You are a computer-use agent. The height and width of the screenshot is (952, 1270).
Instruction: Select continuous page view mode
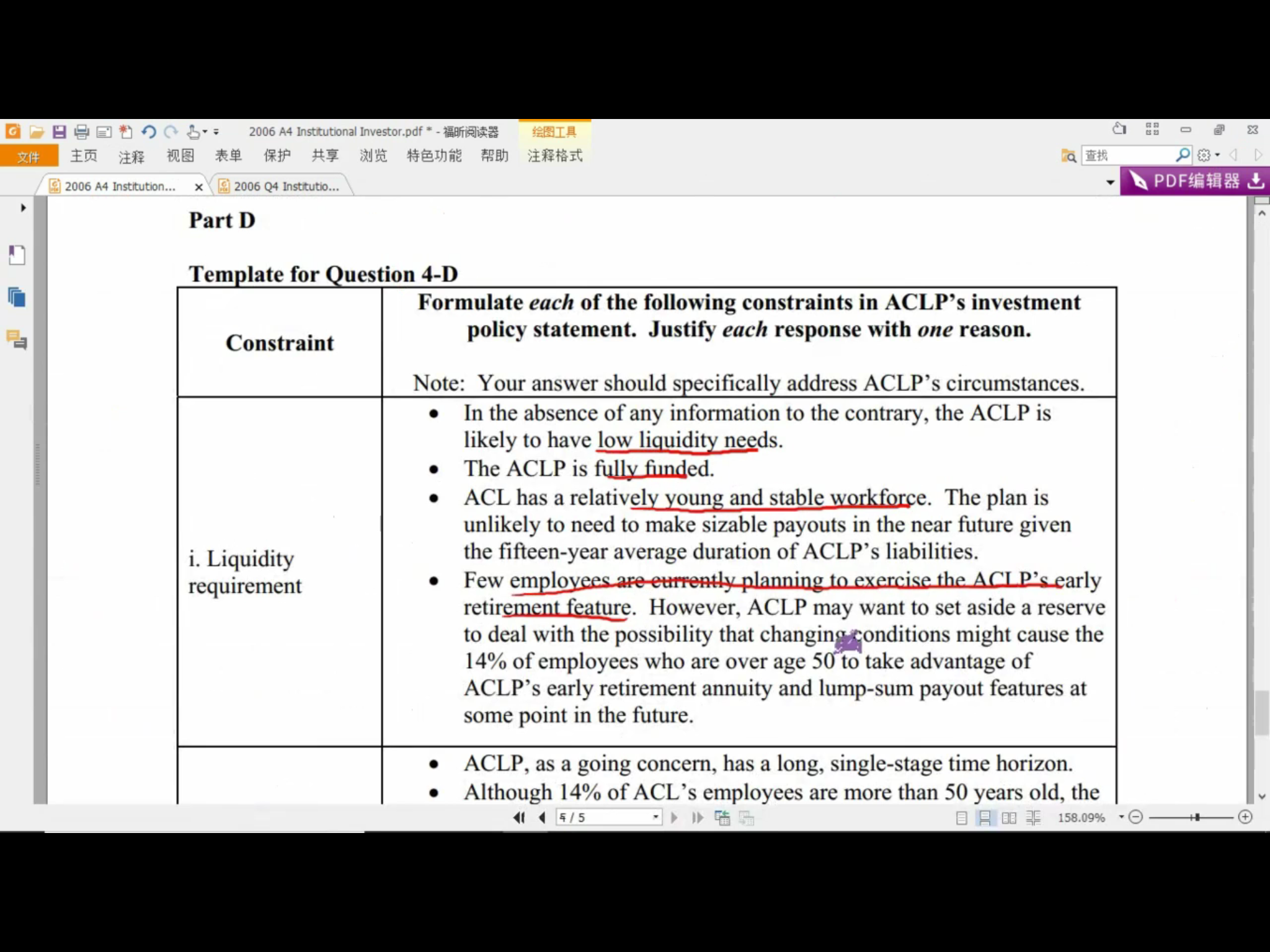coord(985,818)
